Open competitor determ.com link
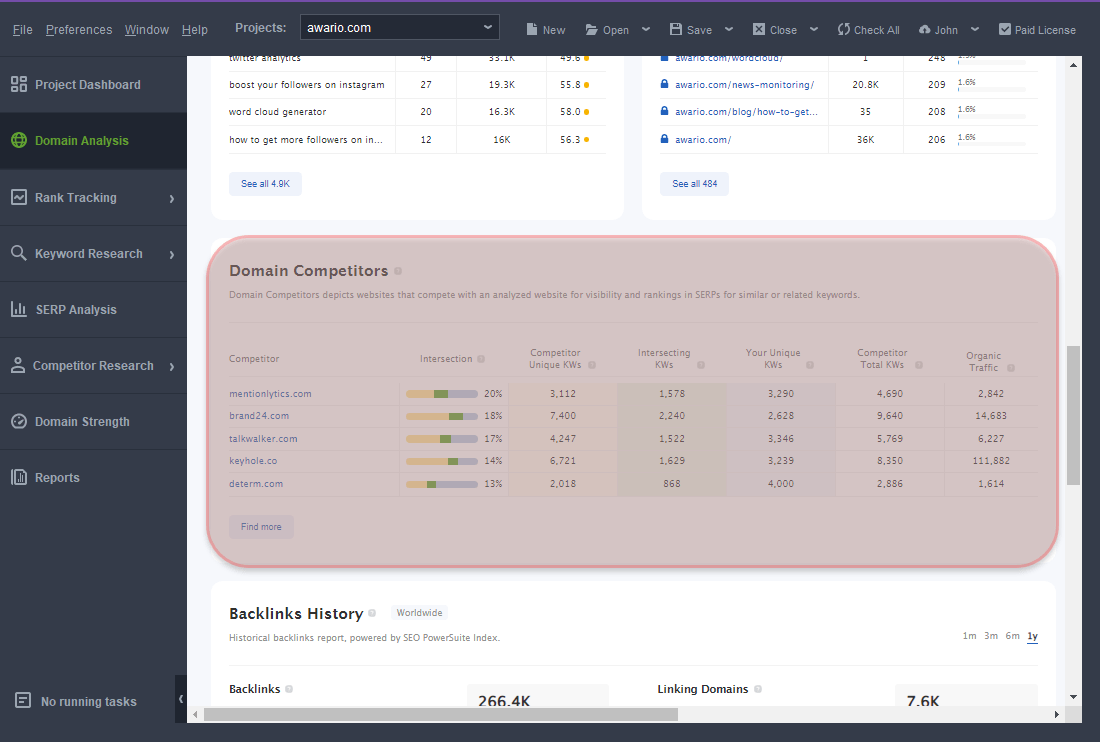The width and height of the screenshot is (1100, 742). point(256,484)
